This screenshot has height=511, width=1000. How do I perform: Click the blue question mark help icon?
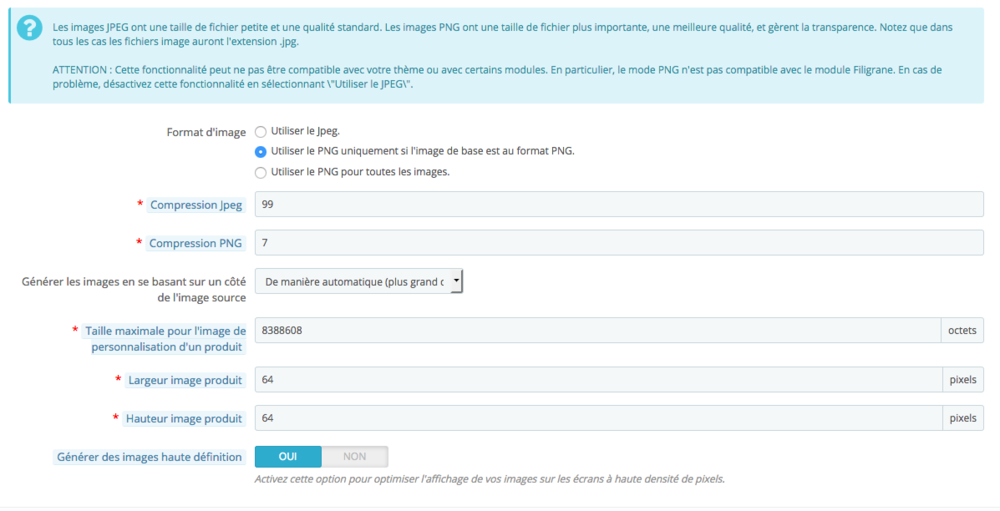coord(29,28)
